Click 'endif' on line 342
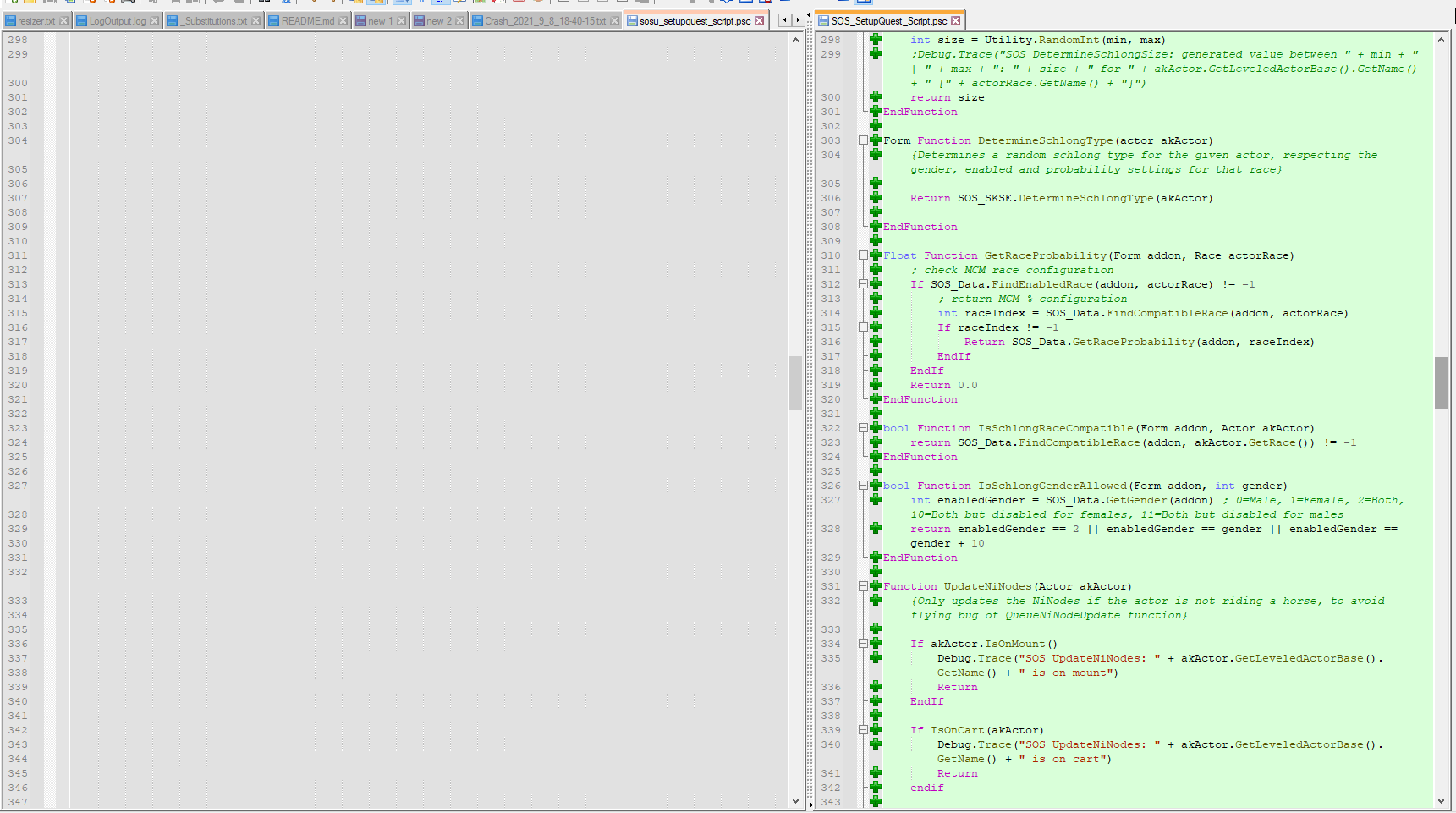1456x813 pixels. point(926,788)
